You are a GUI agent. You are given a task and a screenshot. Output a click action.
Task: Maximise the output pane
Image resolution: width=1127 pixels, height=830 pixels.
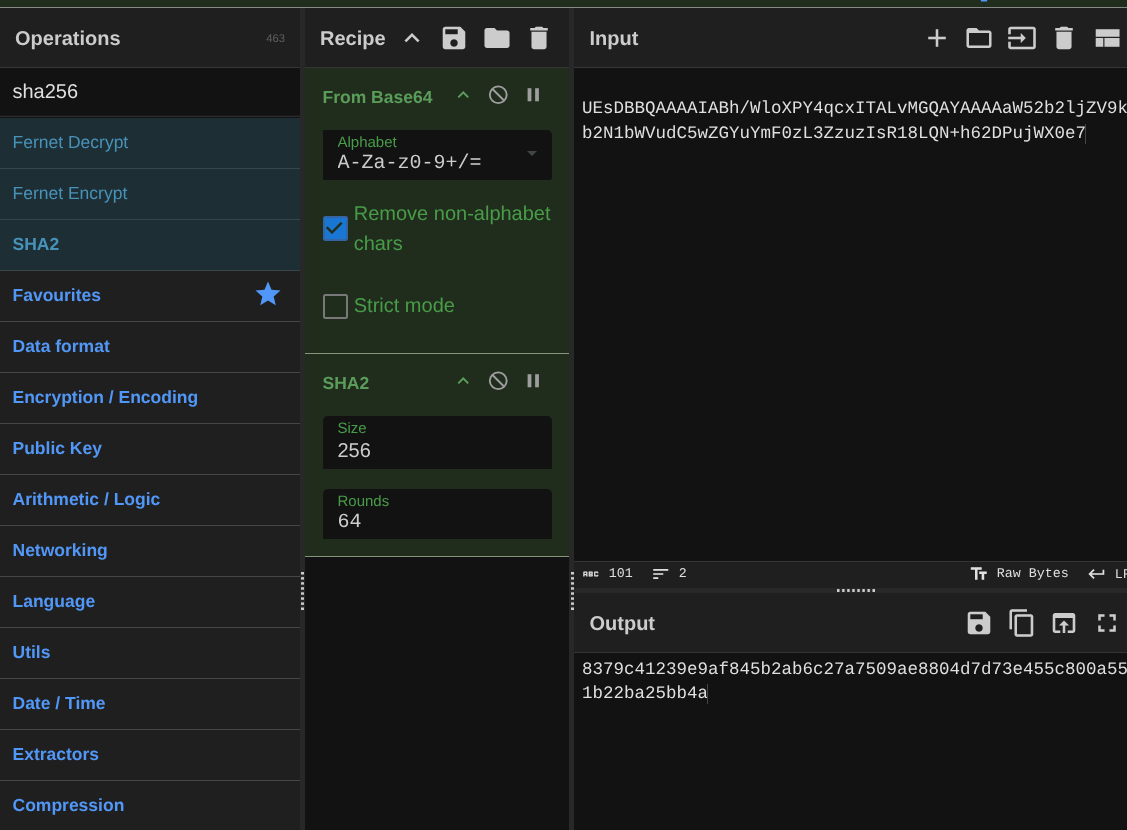pos(1106,623)
